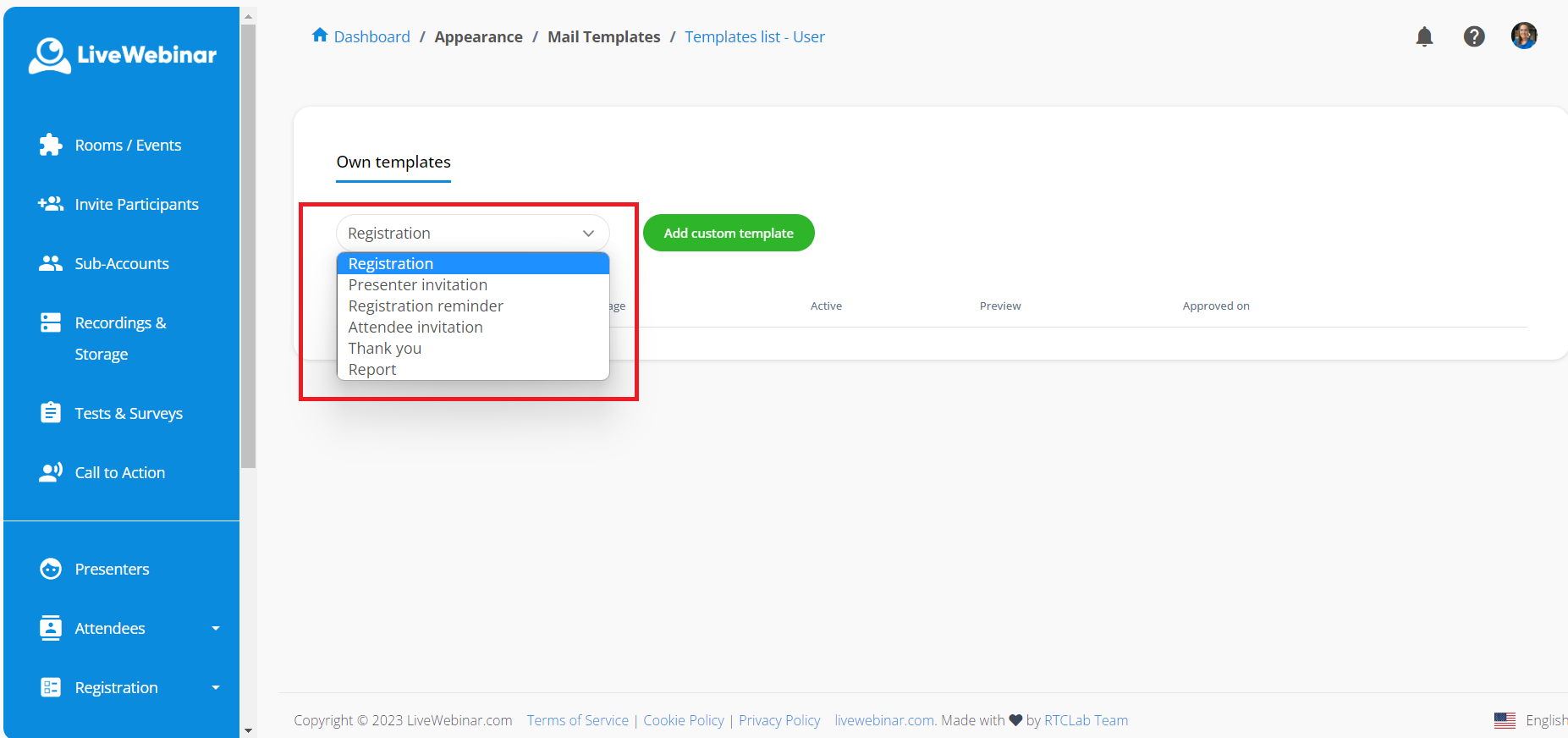The width and height of the screenshot is (1568, 738).
Task: Click the Add custom template button
Action: [x=729, y=233]
